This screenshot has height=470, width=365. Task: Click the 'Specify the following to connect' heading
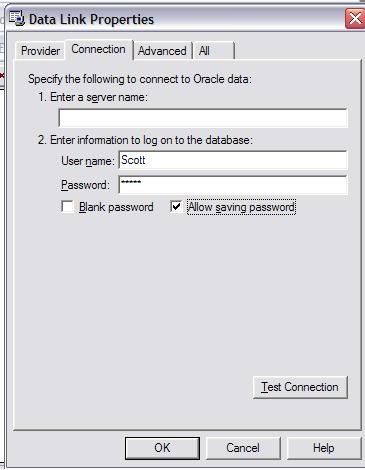click(x=140, y=79)
